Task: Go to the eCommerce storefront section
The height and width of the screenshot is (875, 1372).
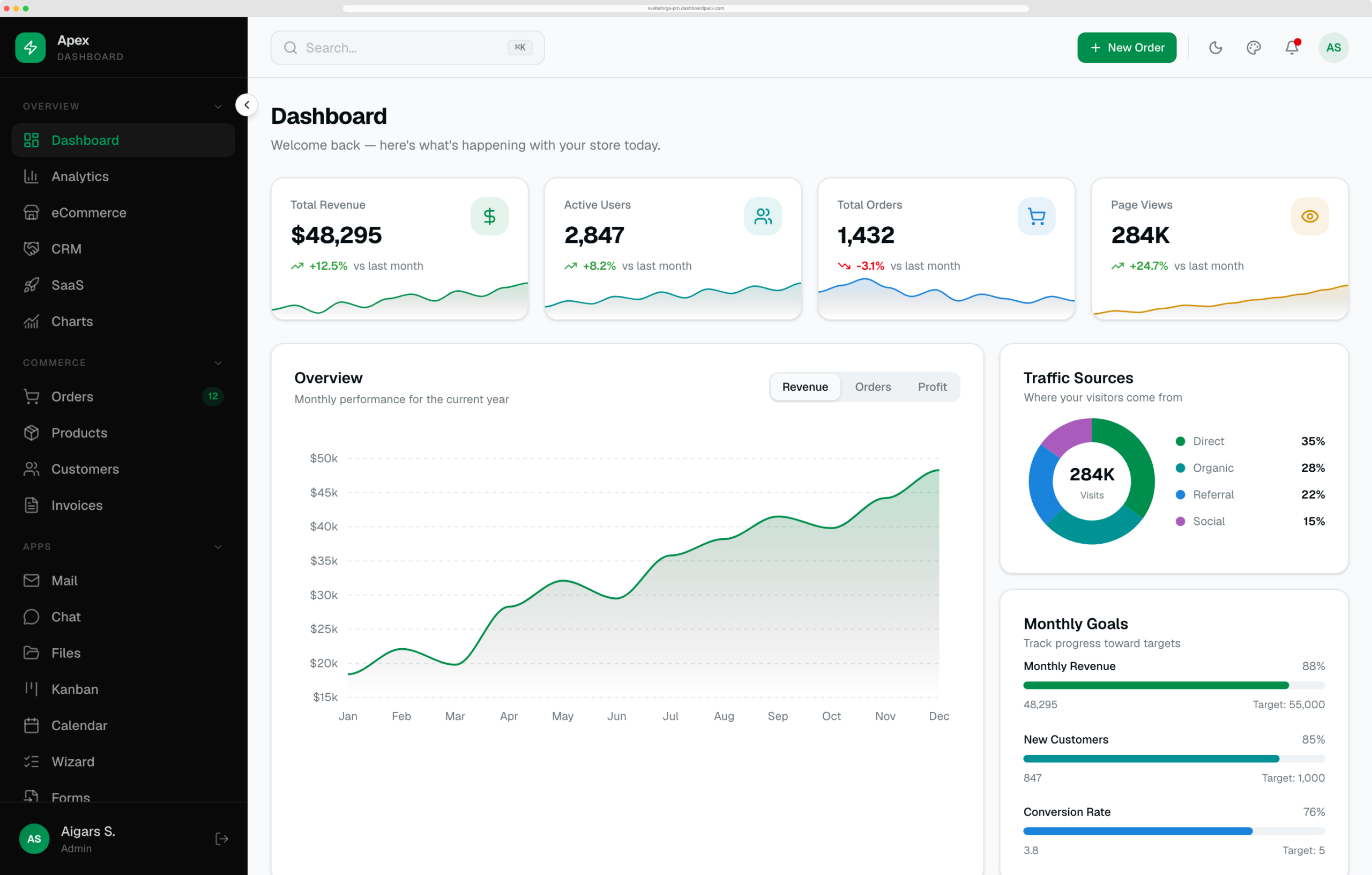Action: [x=123, y=213]
